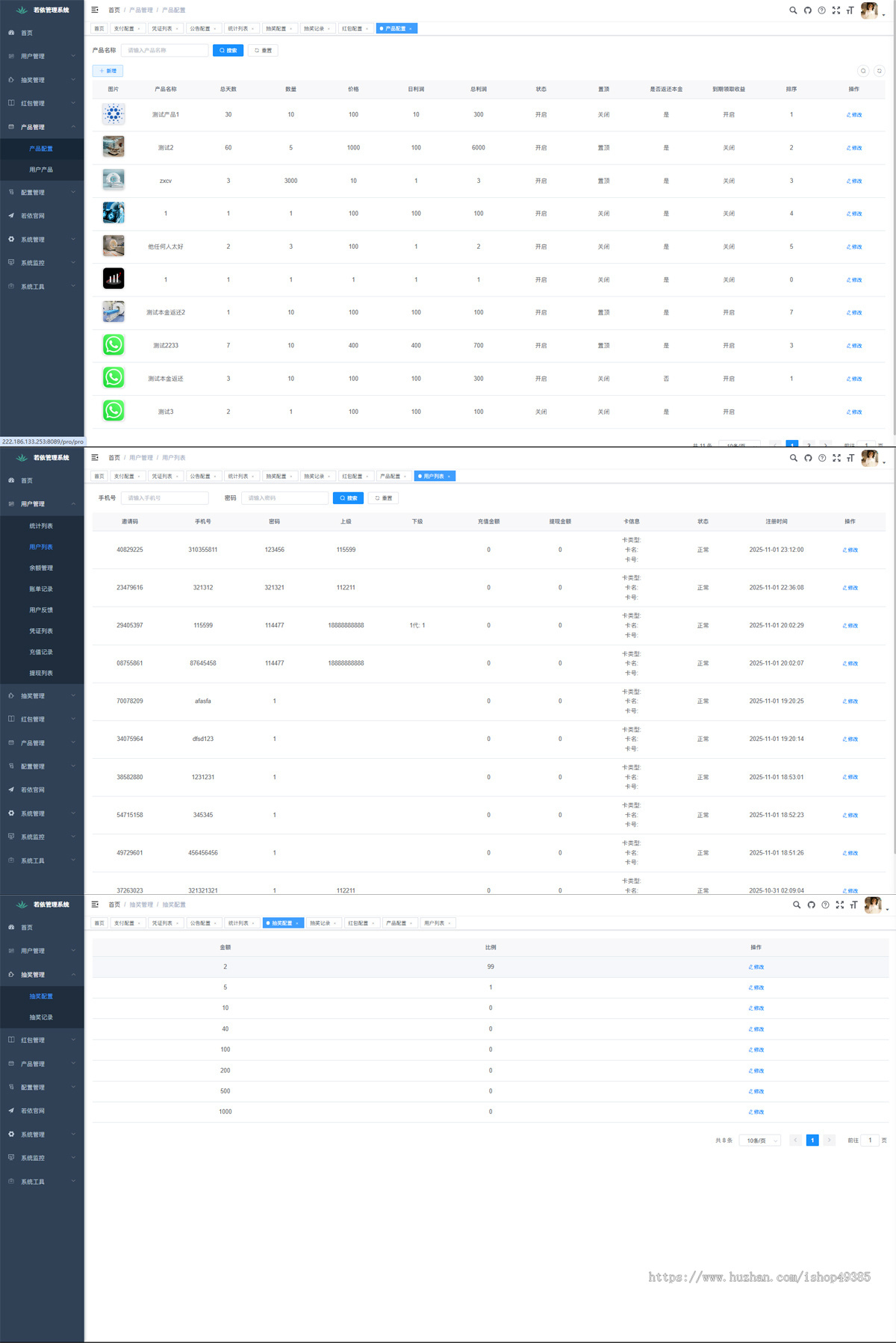Image resolution: width=896 pixels, height=1343 pixels.
Task: Click the GitHub icon on the 抽奖配置 page header
Action: (x=811, y=905)
